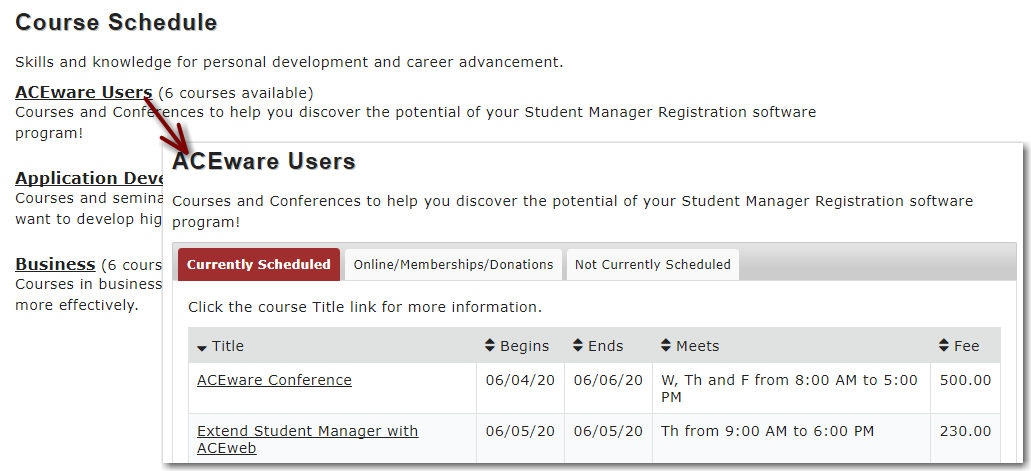The image size is (1031, 471).
Task: Open Extend Student Manager with ACEweb course
Action: click(307, 439)
